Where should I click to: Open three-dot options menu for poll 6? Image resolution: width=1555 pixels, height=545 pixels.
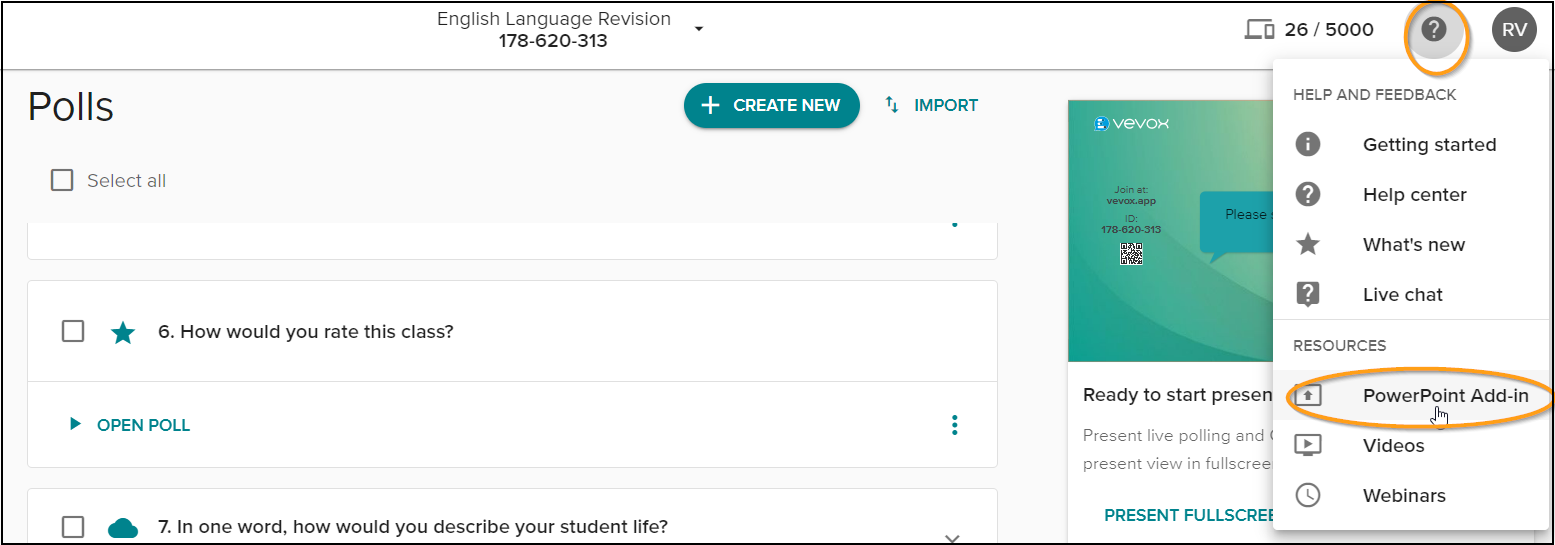pos(955,425)
